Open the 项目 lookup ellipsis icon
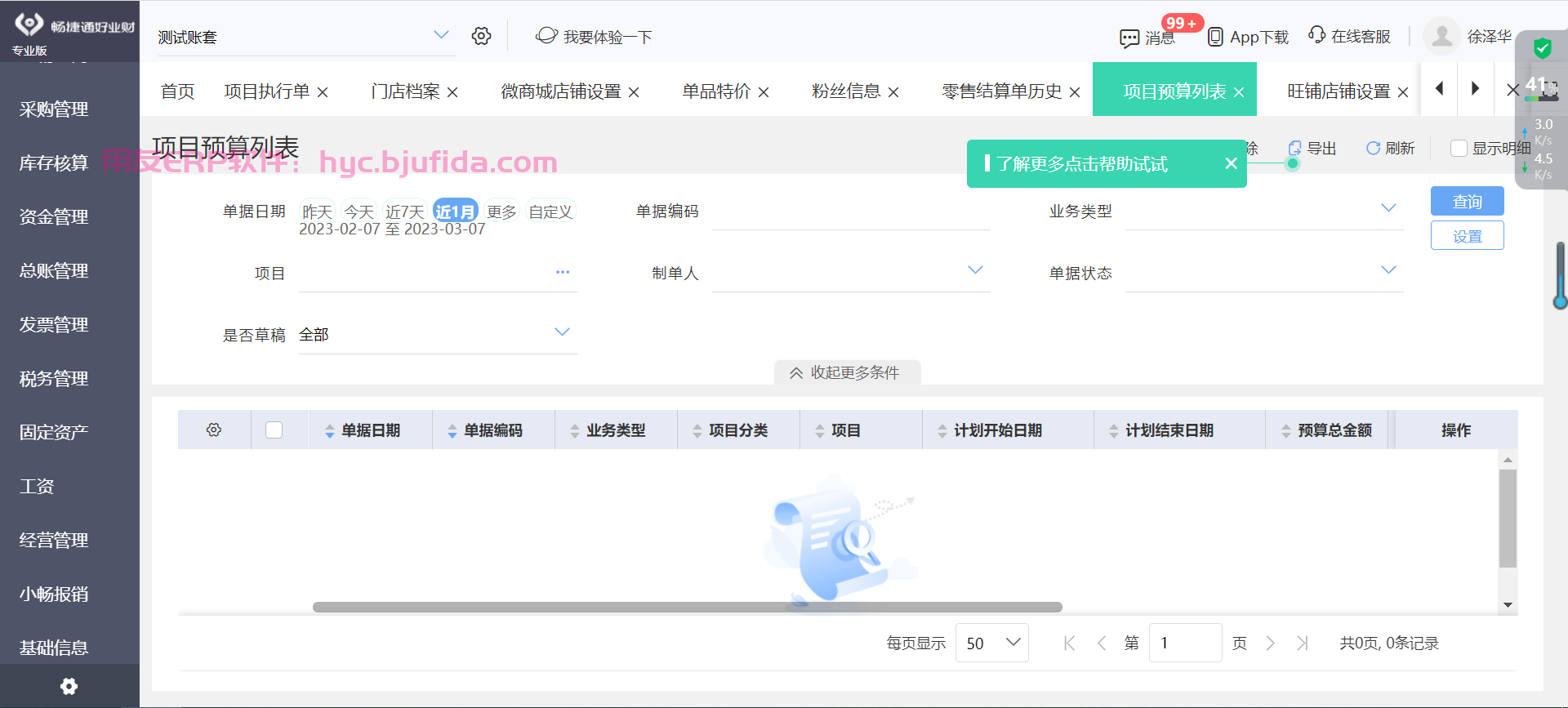This screenshot has height=708, width=1568. pos(563,272)
